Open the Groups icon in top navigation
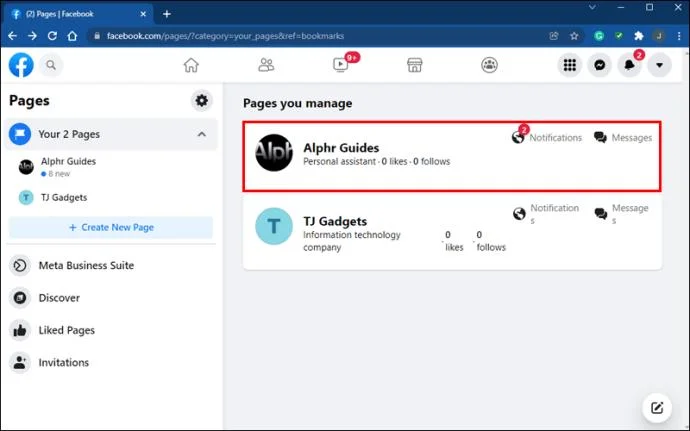This screenshot has height=431, width=690. [489, 65]
